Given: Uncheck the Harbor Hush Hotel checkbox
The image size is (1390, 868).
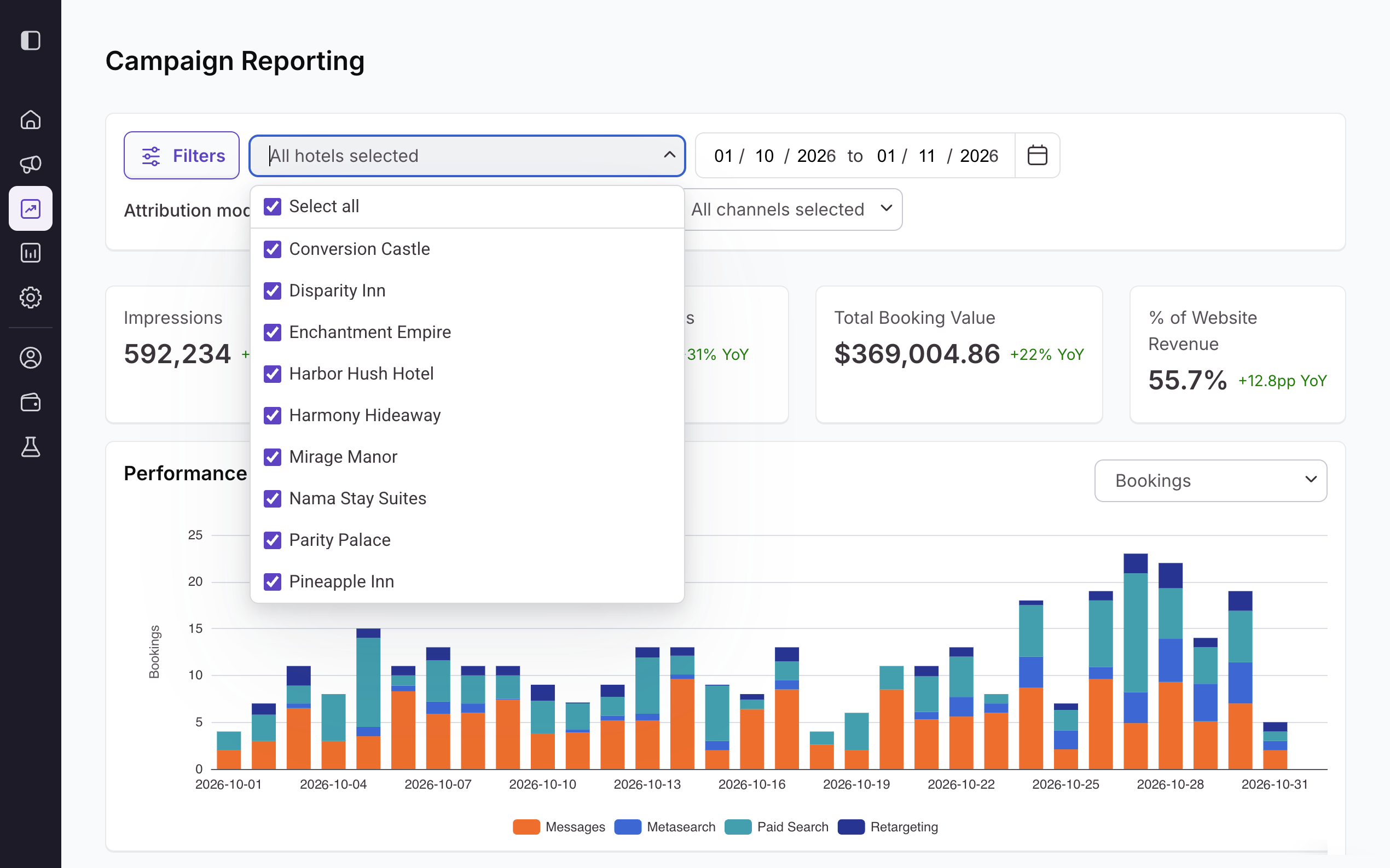Looking at the screenshot, I should click(273, 374).
